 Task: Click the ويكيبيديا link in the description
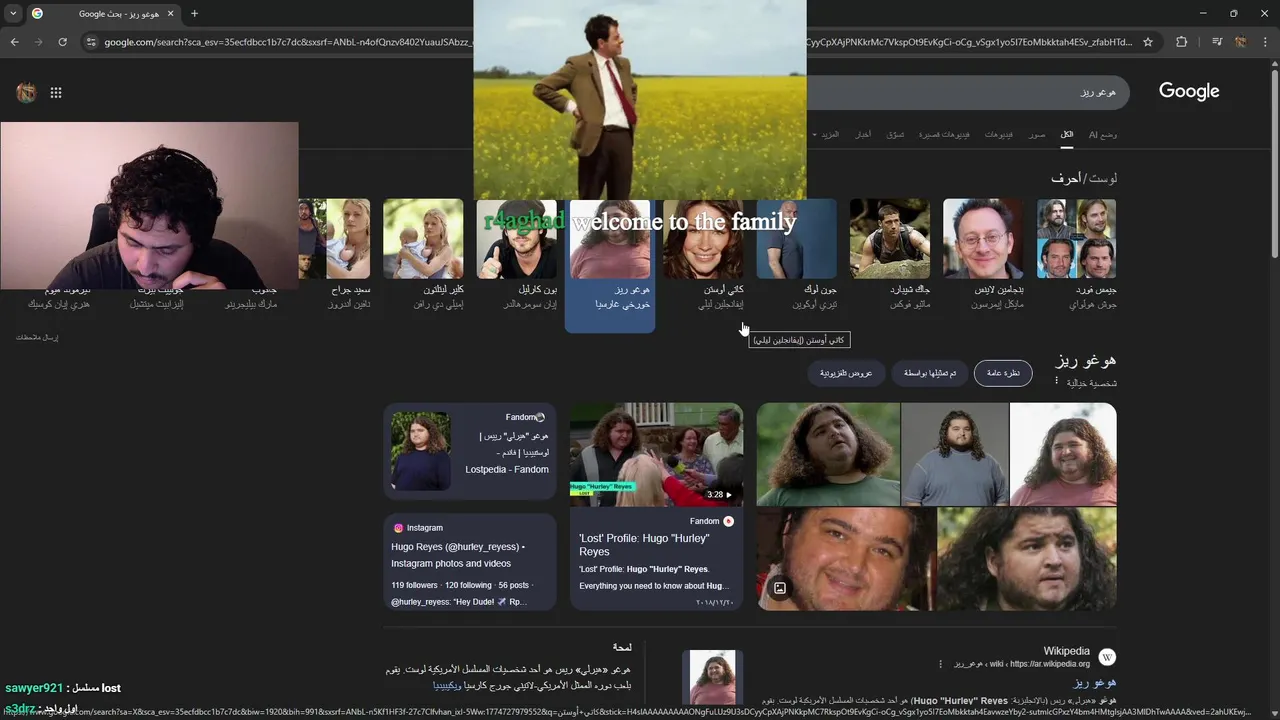tap(447, 686)
